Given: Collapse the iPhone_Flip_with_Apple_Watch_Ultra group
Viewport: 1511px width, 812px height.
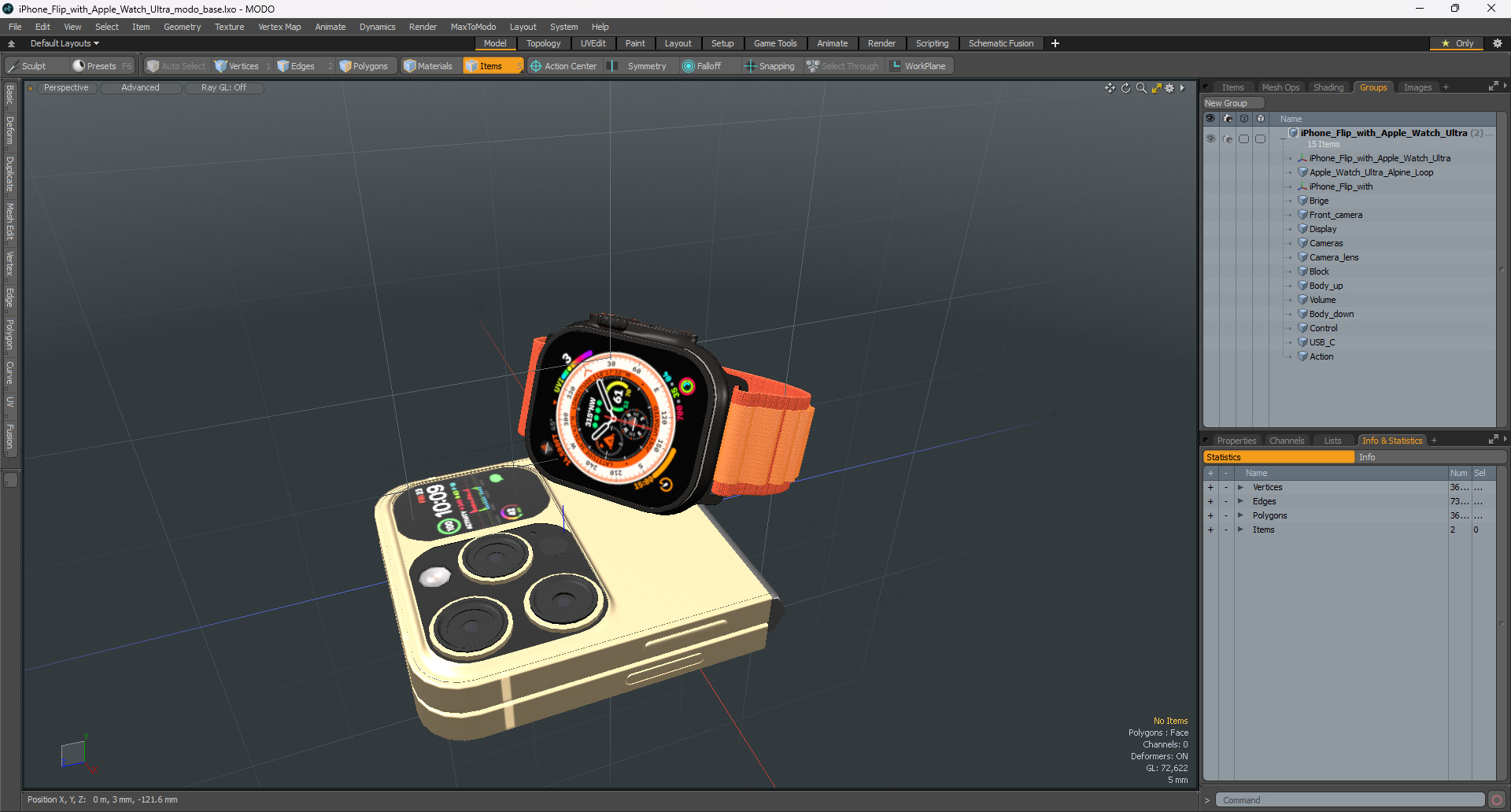Looking at the screenshot, I should tap(1284, 138).
